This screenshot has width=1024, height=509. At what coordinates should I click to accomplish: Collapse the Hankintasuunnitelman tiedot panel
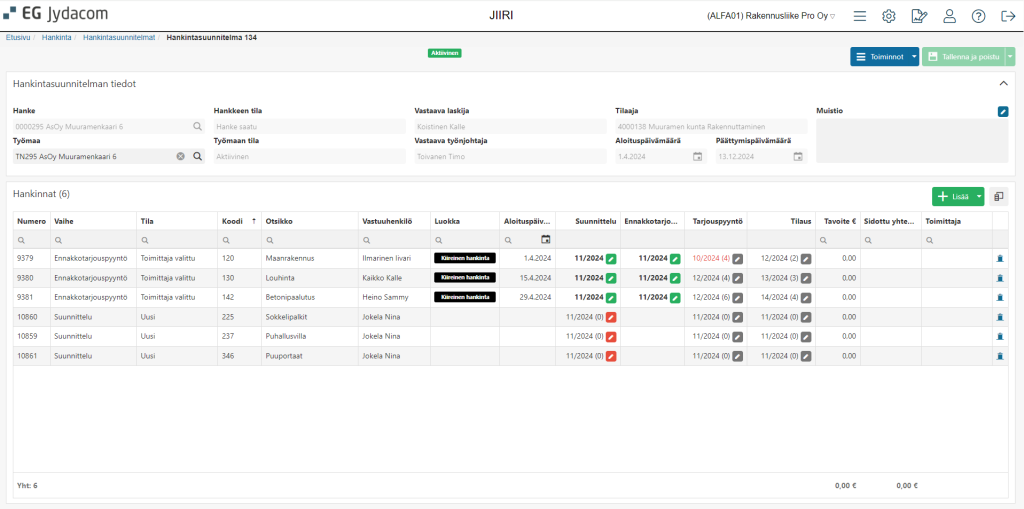1004,84
